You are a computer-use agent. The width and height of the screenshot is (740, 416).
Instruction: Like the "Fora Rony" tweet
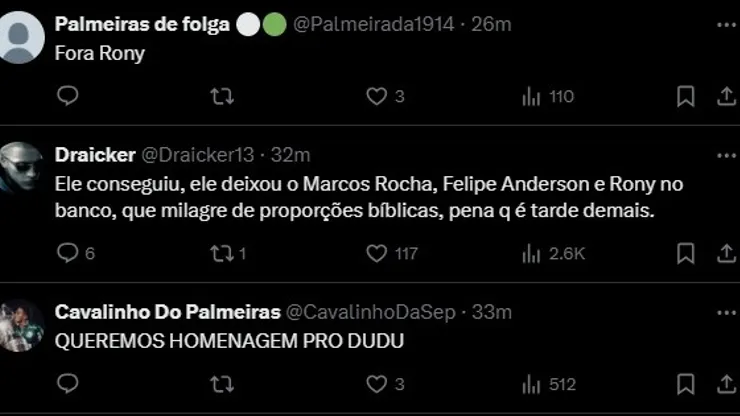(x=376, y=96)
